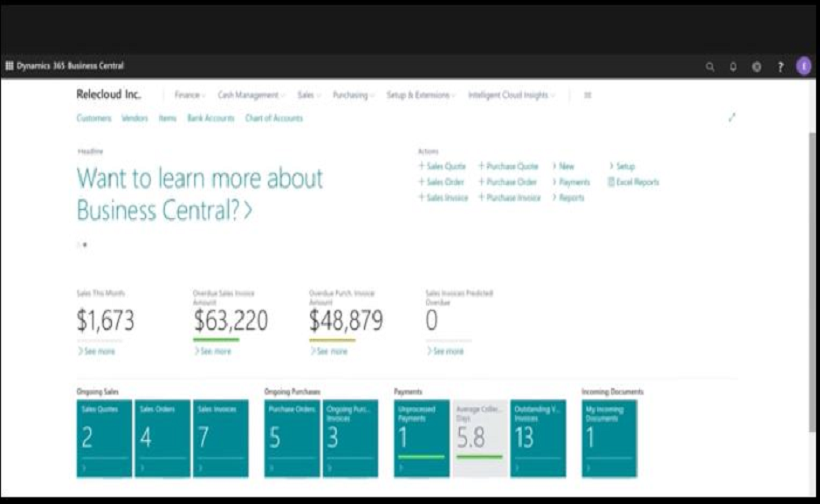Screen dimensions: 820x504
Task: Click the $63,220 overdue sales amount
Action: click(231, 320)
